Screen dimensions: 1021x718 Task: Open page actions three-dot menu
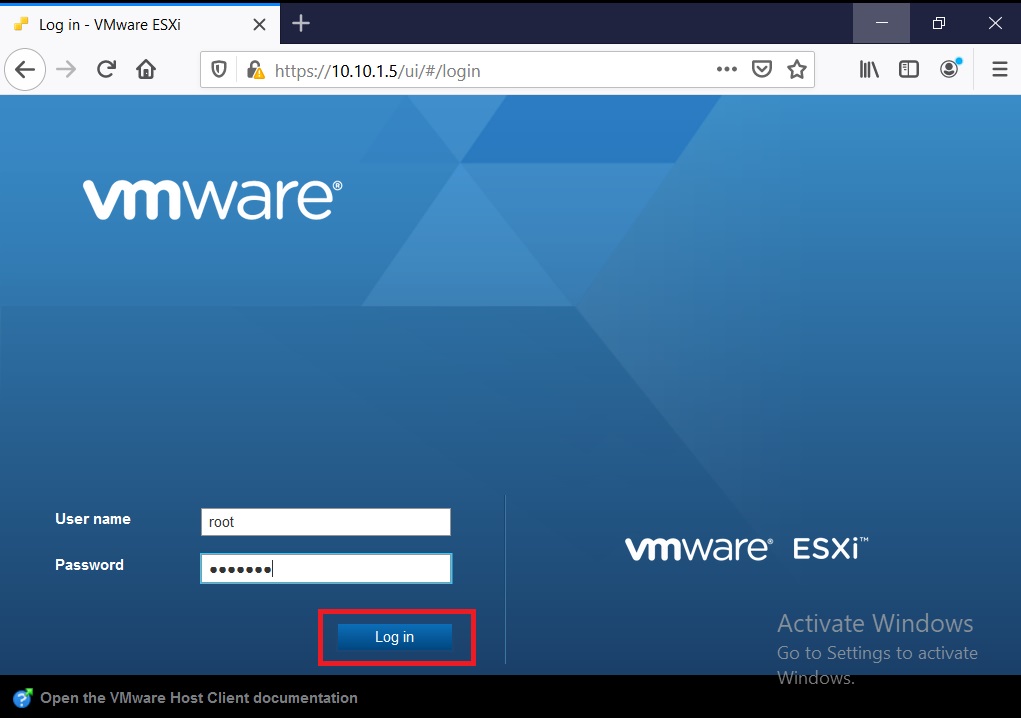727,69
